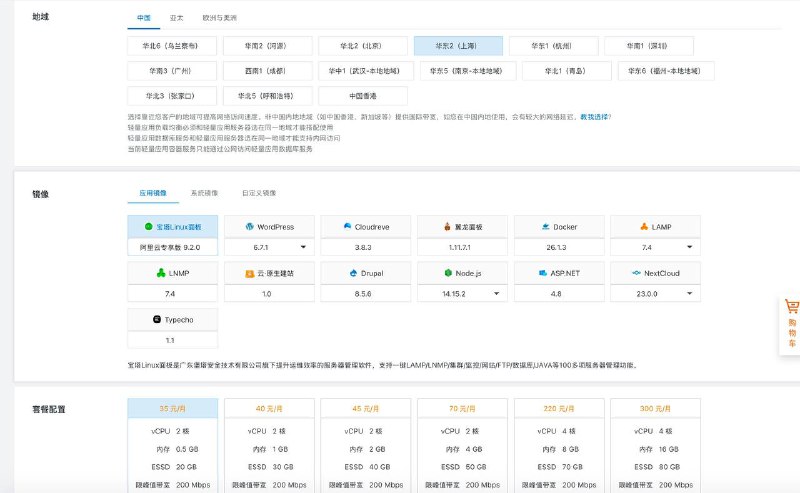Screen dimensions: 800x493
Task: Select the 300 元/月 plan card
Action: point(655,446)
